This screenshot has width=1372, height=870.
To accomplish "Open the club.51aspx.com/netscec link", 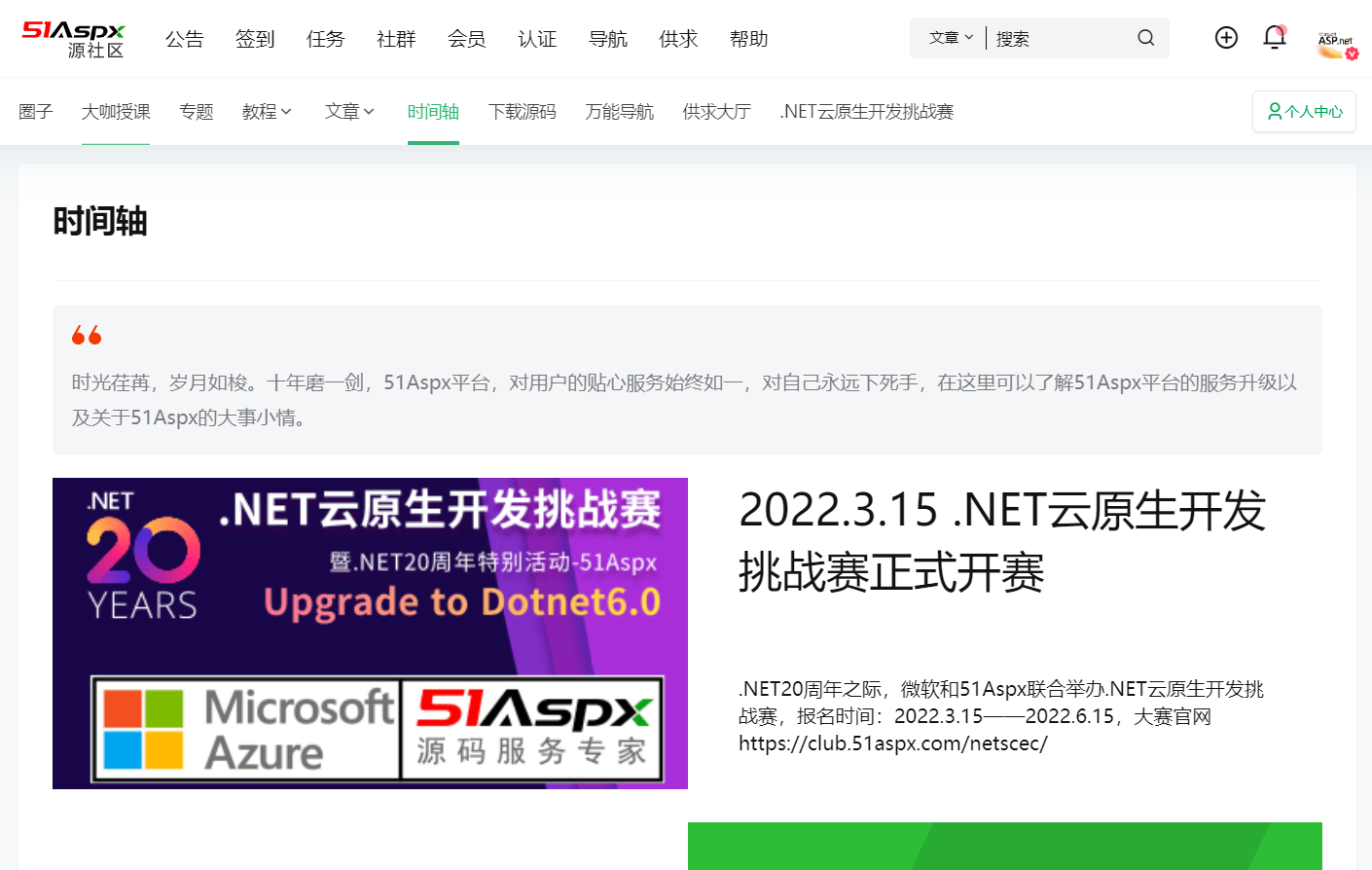I will coord(893,743).
